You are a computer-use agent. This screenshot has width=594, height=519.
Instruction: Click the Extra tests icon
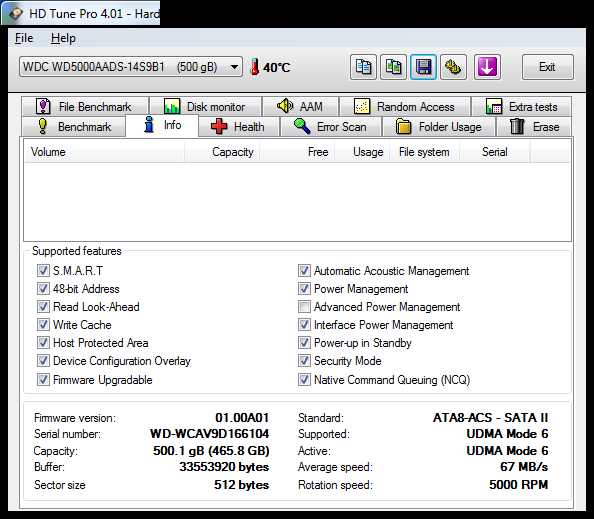tap(494, 106)
